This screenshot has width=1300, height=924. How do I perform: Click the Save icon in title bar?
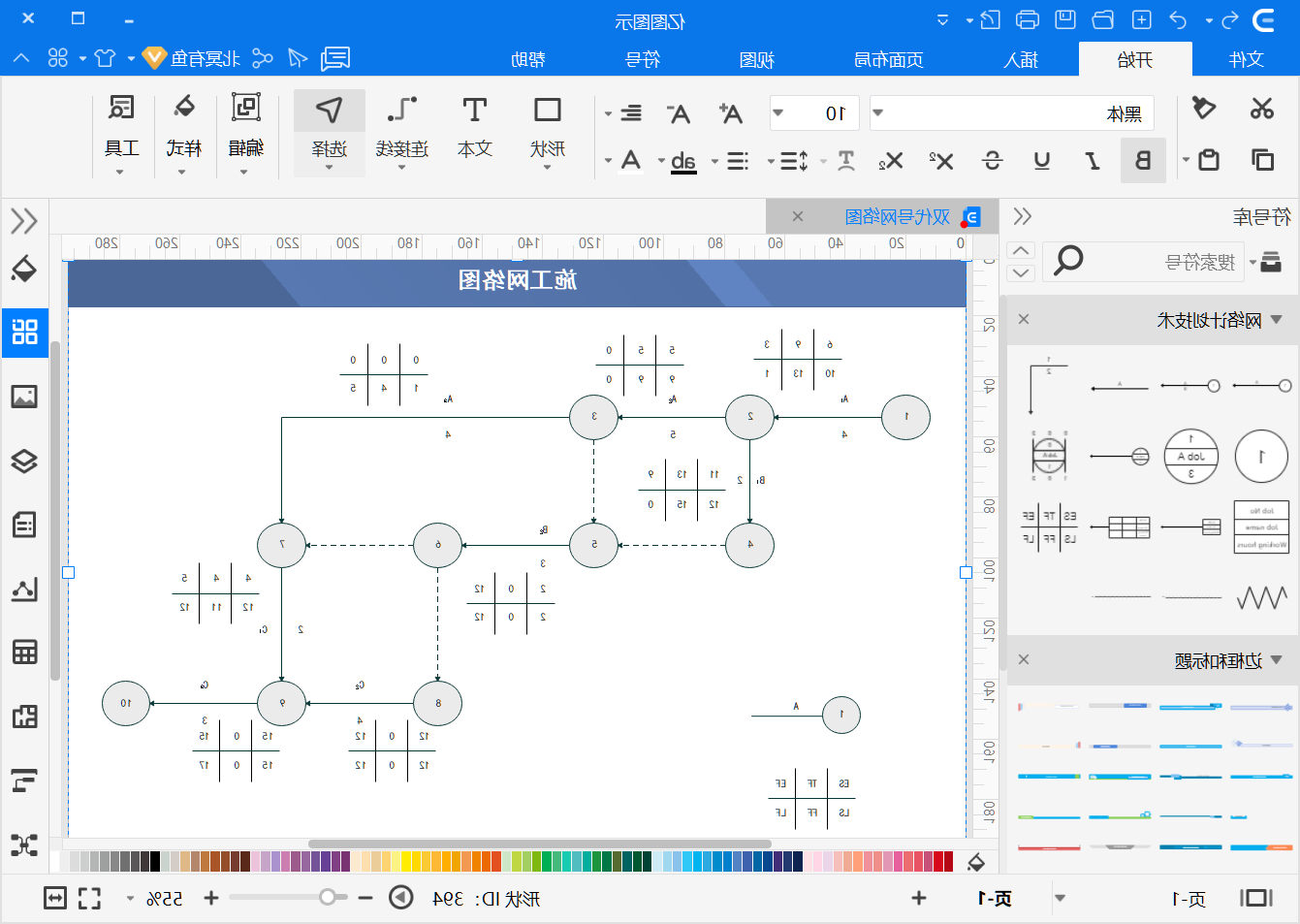[1065, 19]
